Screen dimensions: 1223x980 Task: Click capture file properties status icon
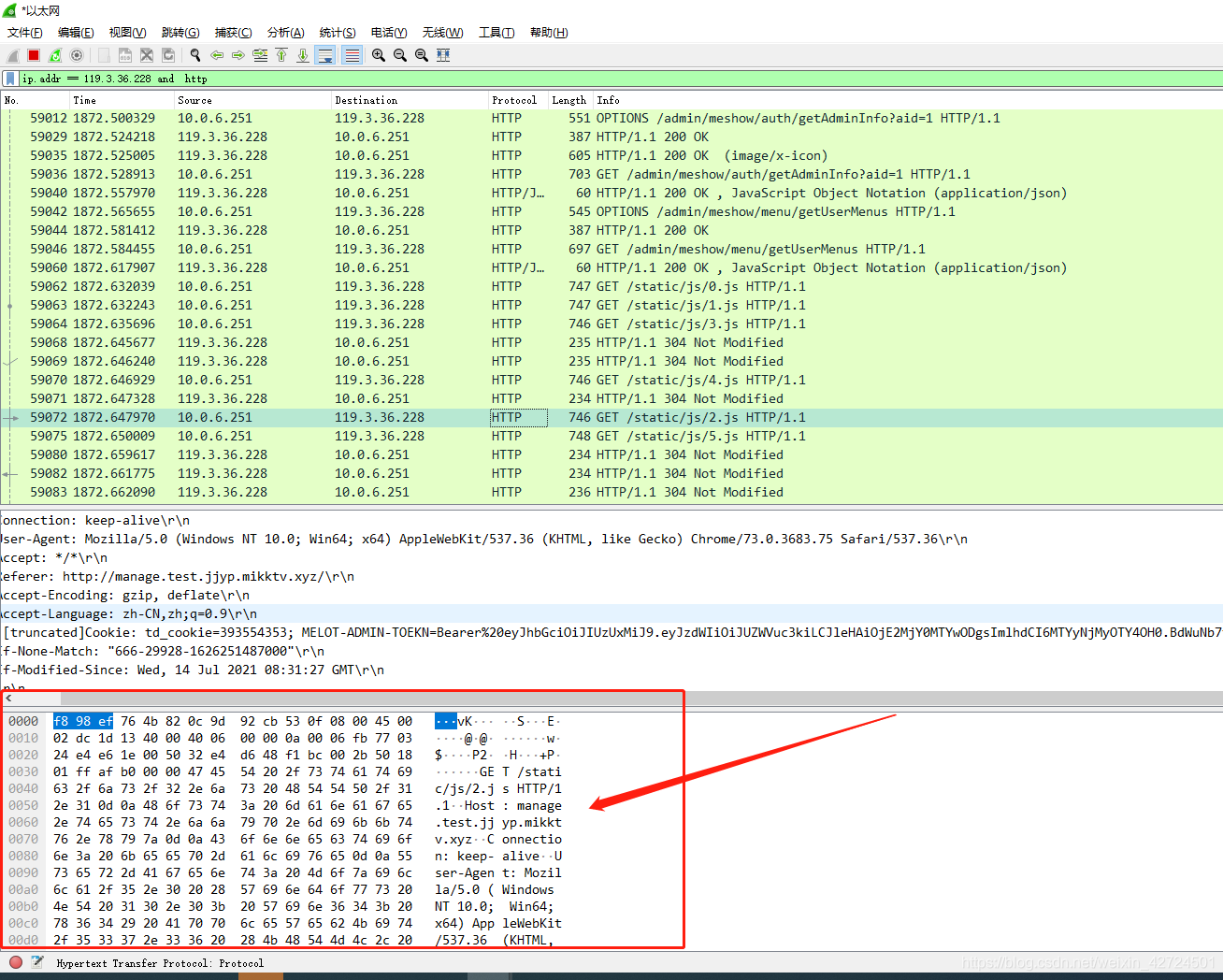click(37, 962)
